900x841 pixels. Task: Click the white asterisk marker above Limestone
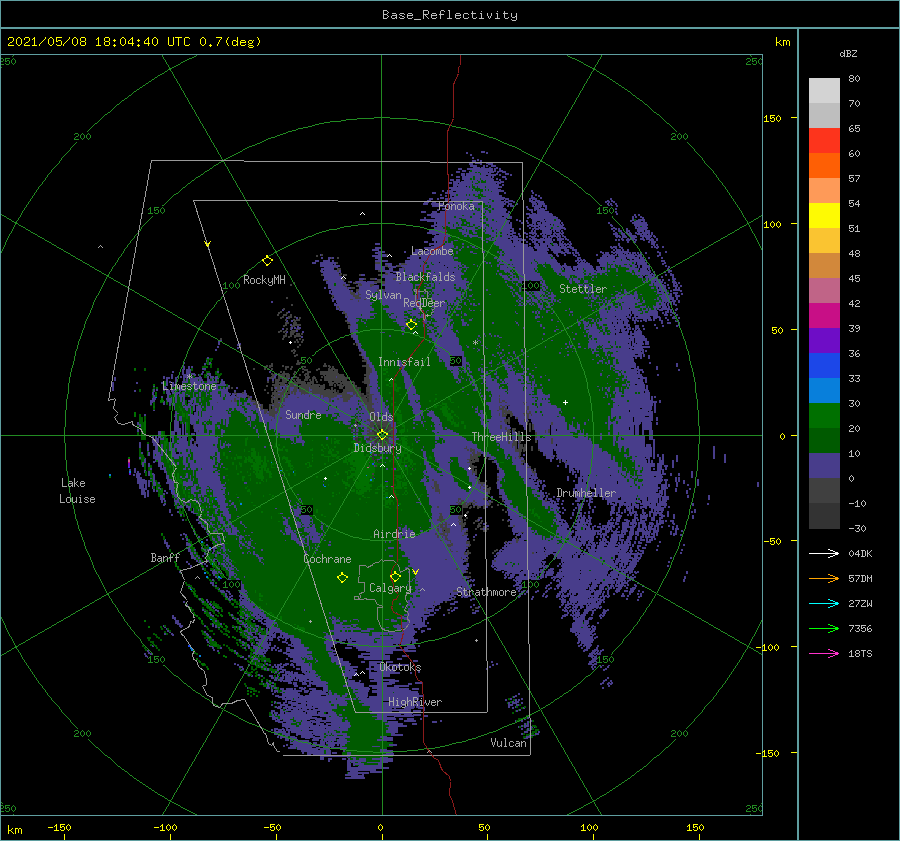[189, 377]
